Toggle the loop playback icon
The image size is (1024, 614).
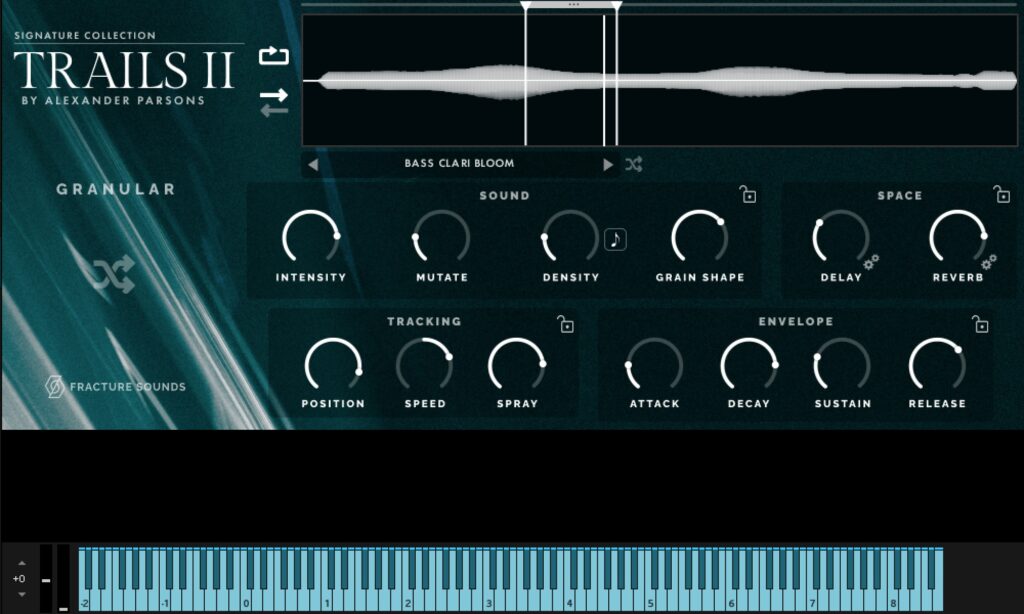tap(274, 56)
